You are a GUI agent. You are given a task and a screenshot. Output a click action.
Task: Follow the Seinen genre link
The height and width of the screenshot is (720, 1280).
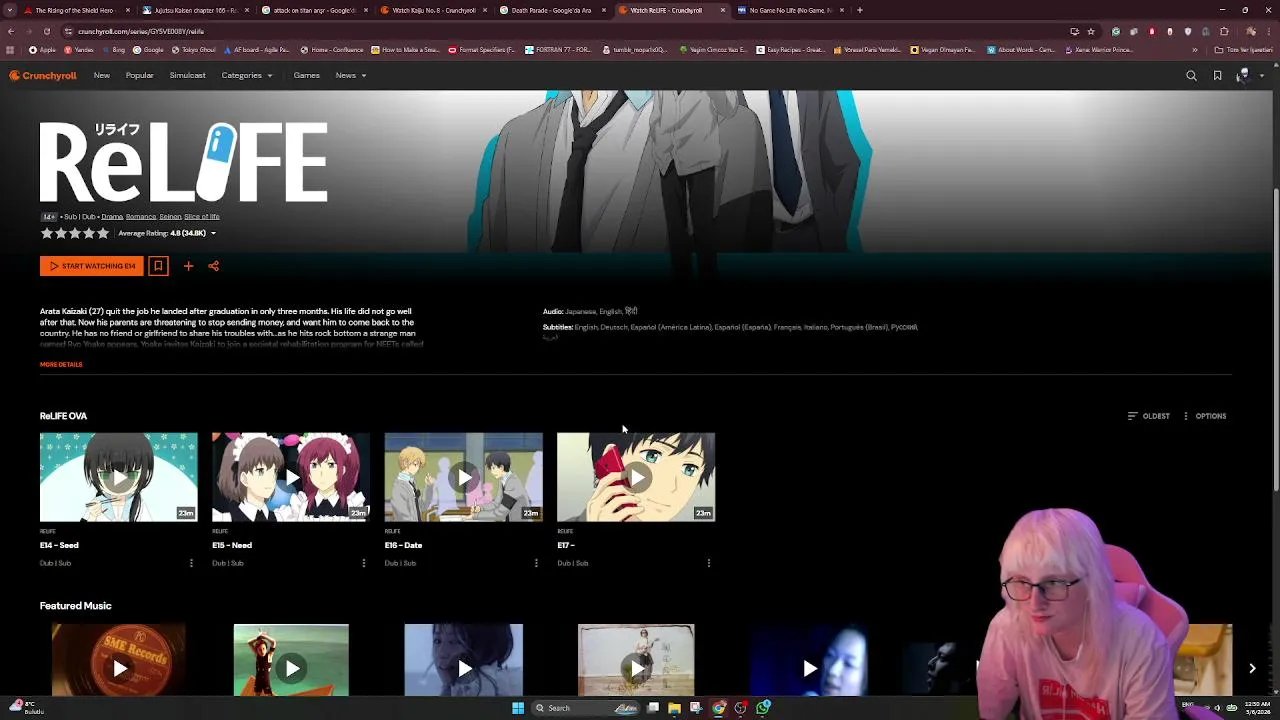(x=170, y=216)
